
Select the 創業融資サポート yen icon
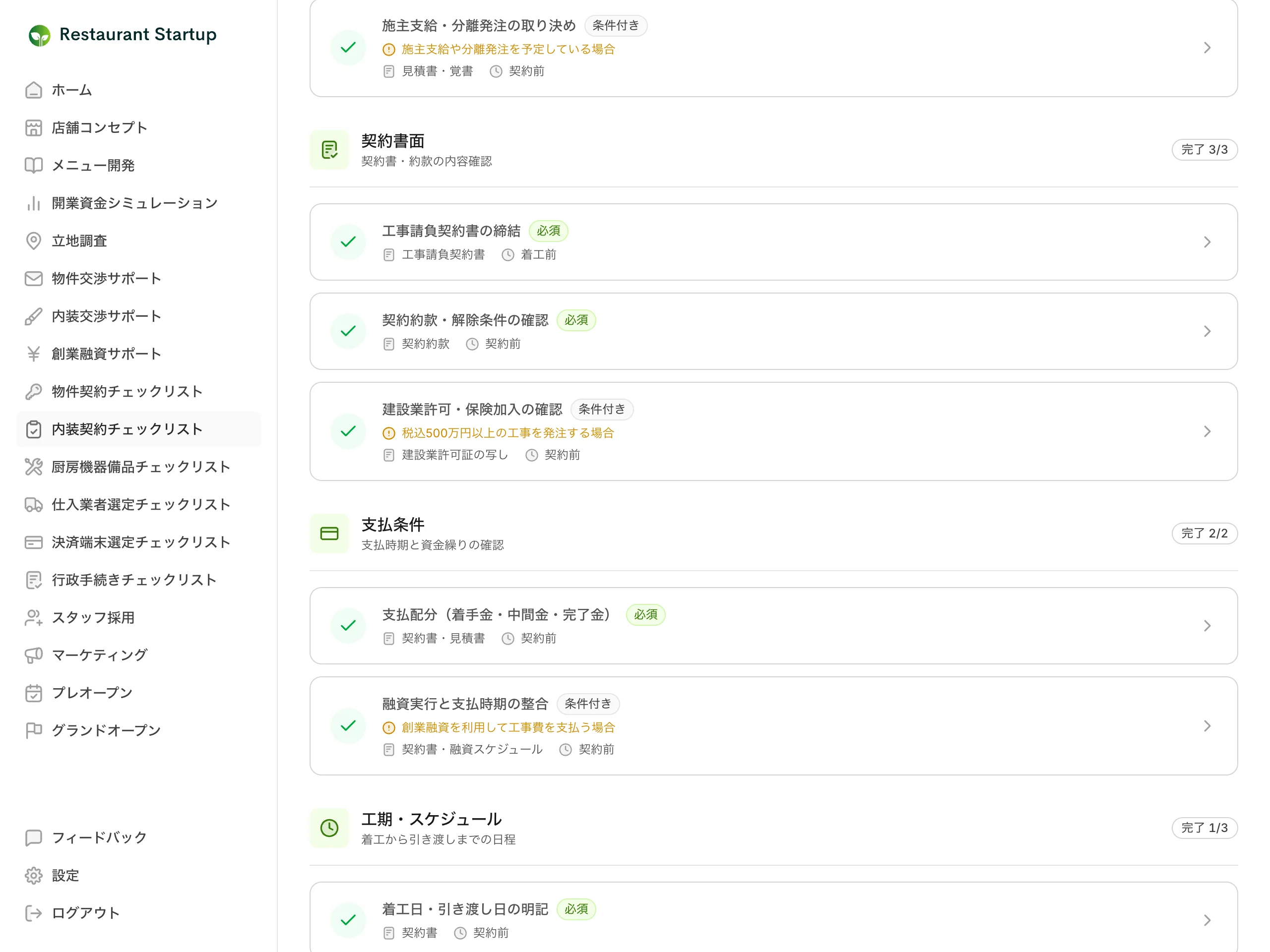pyautogui.click(x=34, y=354)
